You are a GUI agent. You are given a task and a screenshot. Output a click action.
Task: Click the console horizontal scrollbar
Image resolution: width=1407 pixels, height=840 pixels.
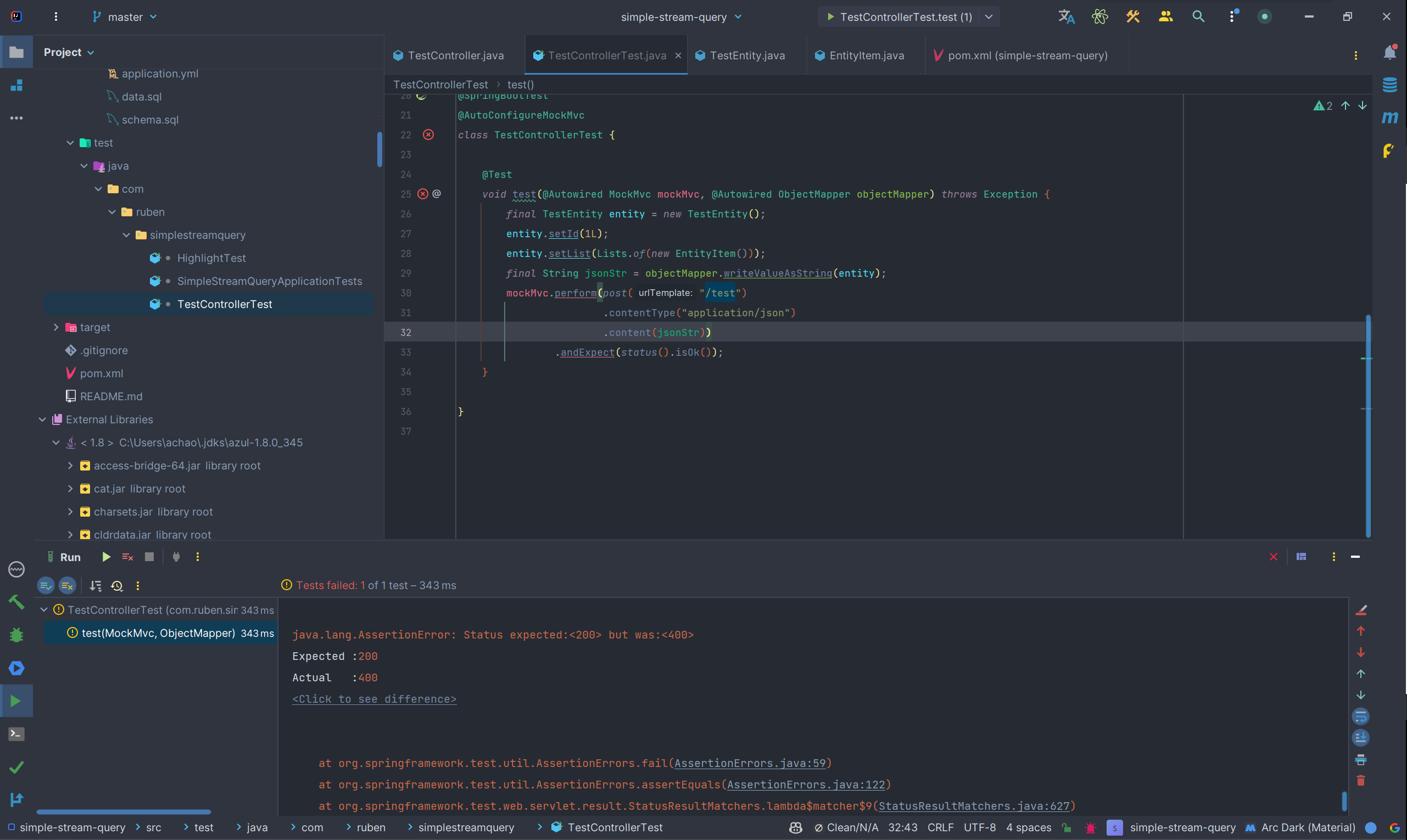(124, 811)
